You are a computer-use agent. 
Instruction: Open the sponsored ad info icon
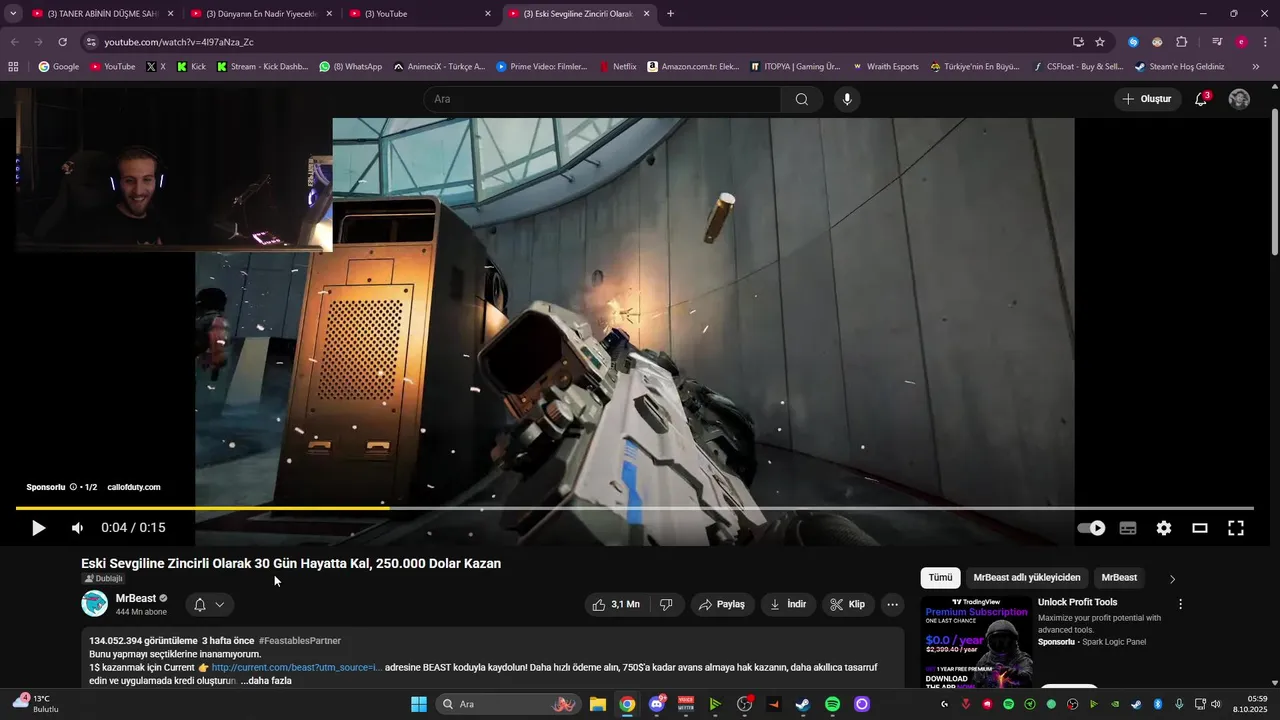click(73, 487)
